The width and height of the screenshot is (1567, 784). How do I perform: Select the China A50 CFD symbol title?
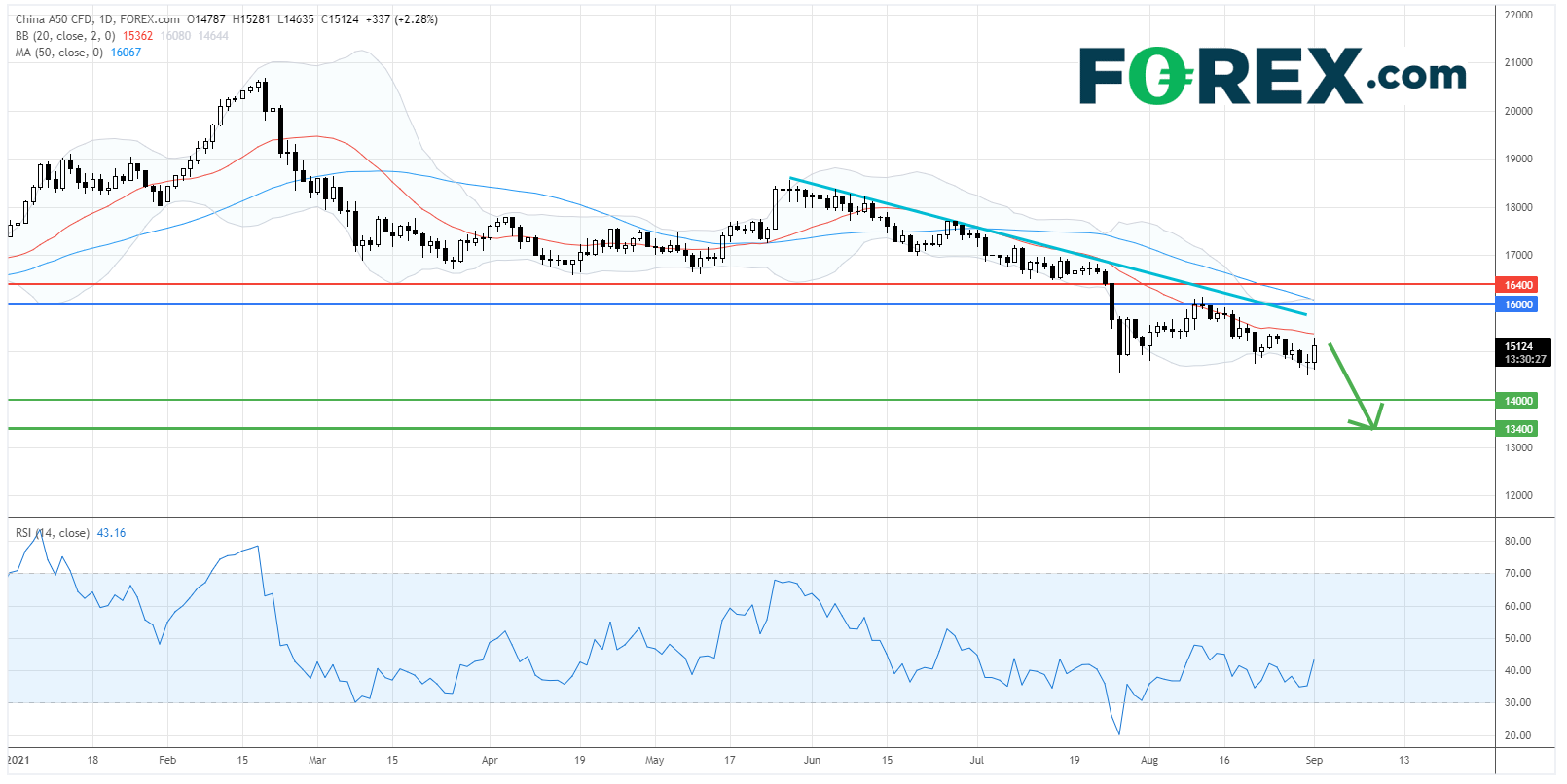tap(97, 19)
